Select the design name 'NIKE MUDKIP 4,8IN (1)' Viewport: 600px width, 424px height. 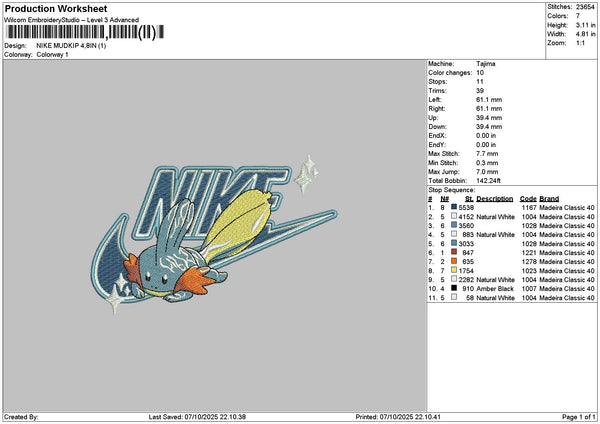coord(71,46)
